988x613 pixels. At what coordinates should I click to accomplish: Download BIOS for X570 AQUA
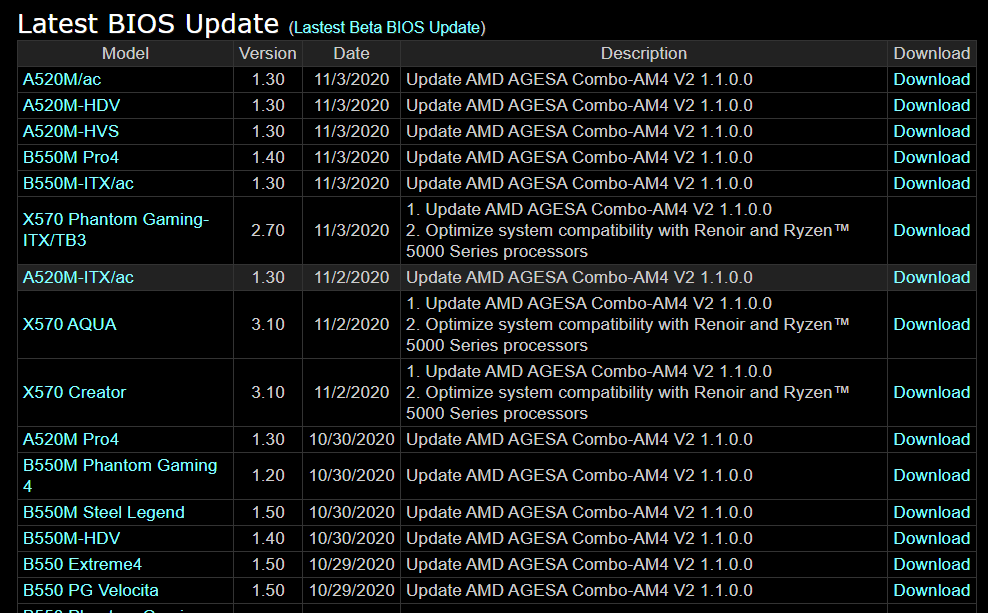pyautogui.click(x=931, y=324)
